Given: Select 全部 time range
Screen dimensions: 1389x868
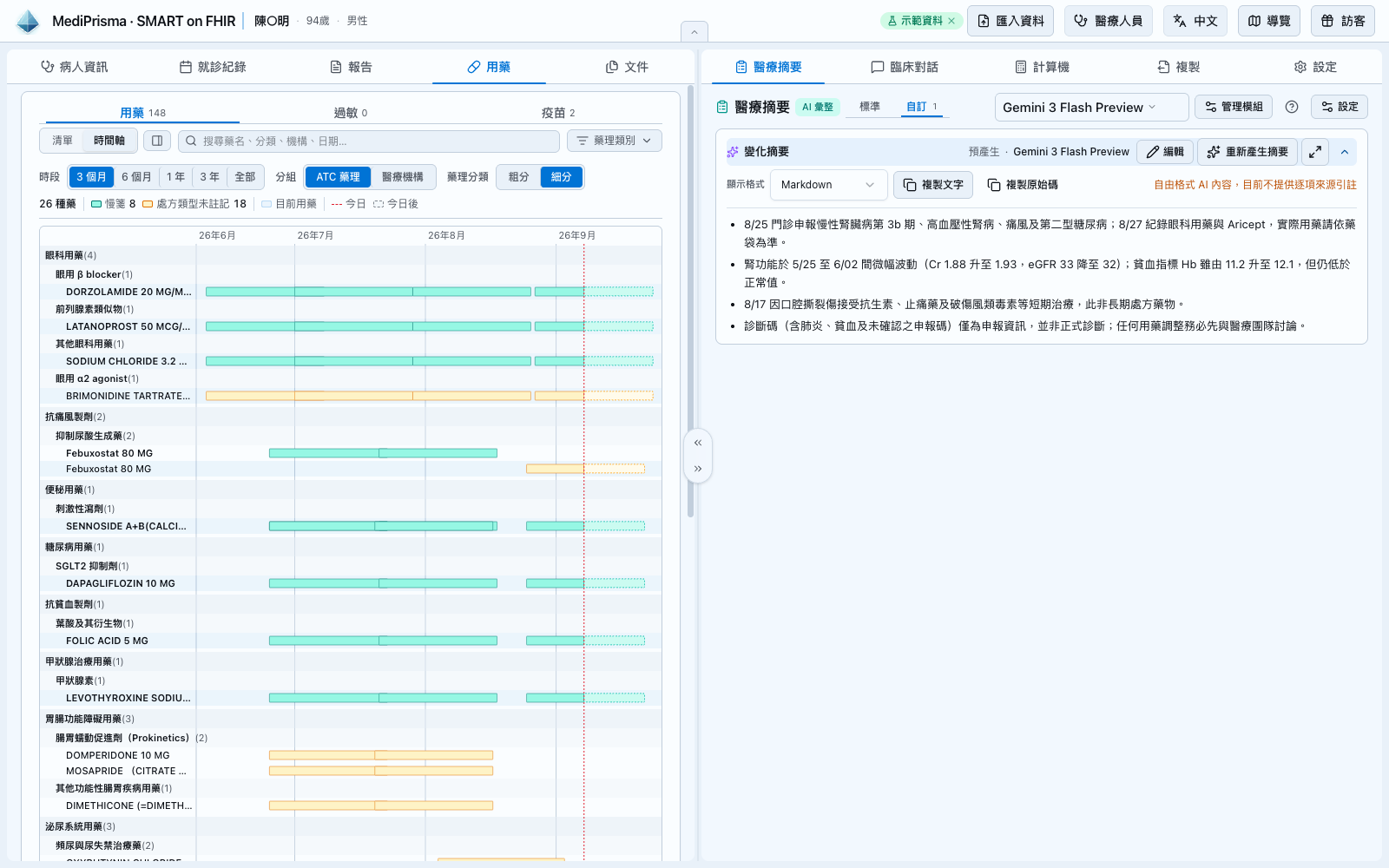Looking at the screenshot, I should click(245, 177).
